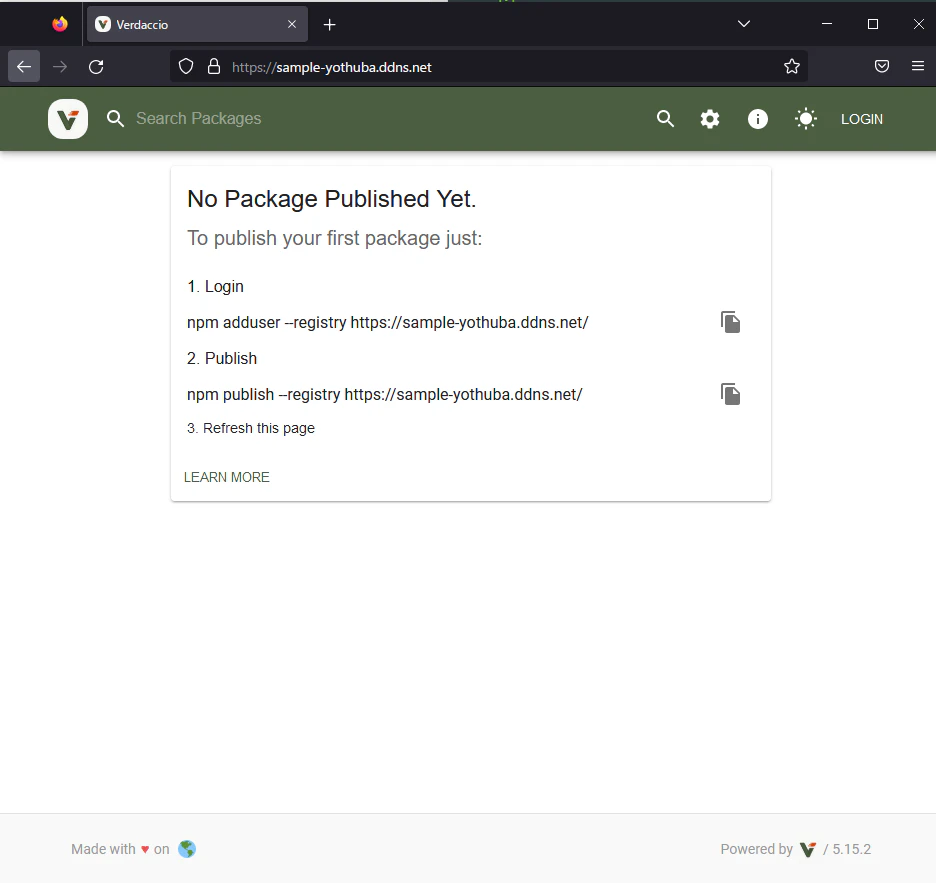Expand the list all tabs dropdown arrow
This screenshot has height=883, width=936.
click(744, 24)
